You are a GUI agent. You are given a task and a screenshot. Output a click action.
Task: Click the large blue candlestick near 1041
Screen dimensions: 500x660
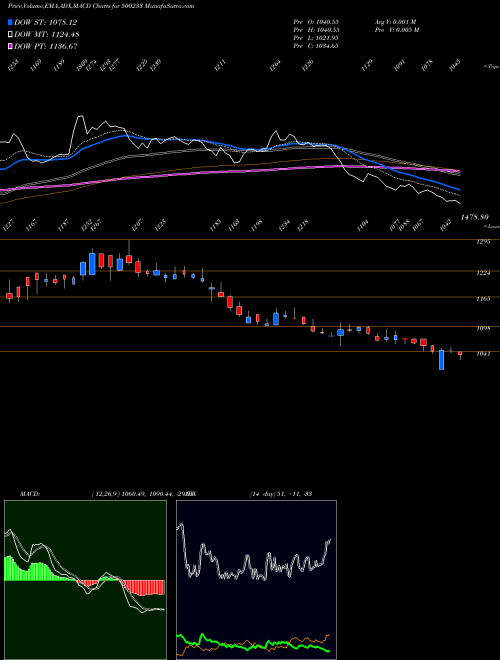(441, 360)
